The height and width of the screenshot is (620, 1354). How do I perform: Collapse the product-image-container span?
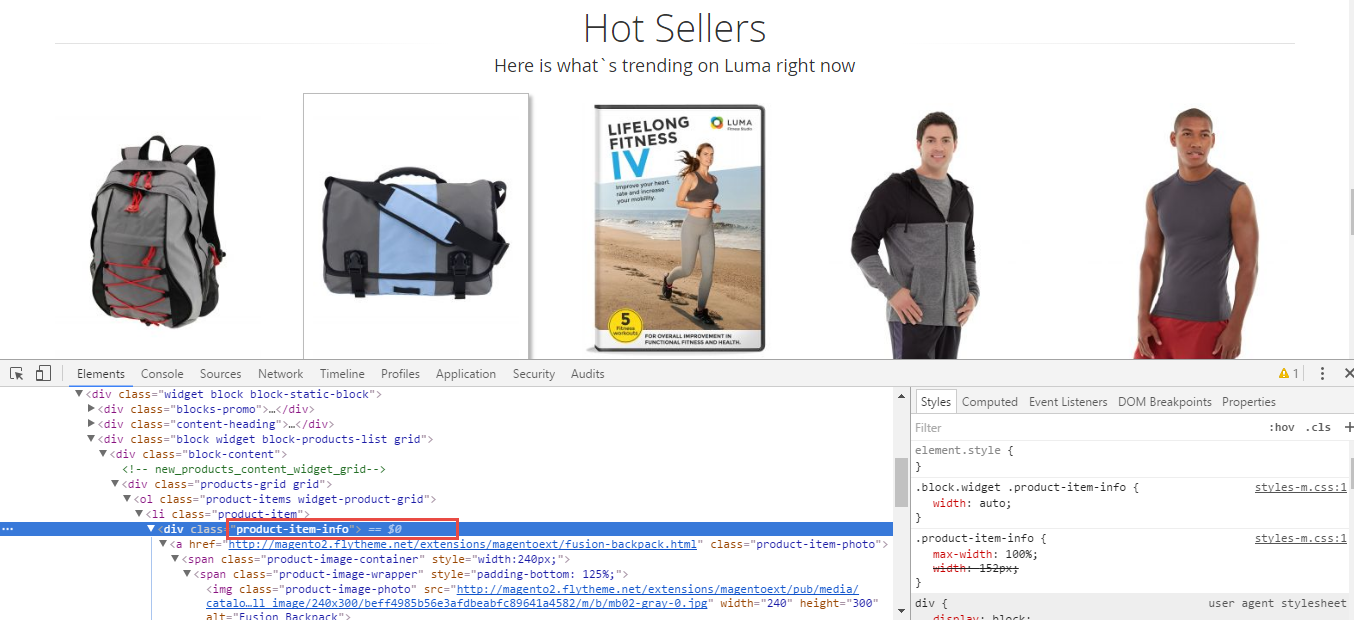click(176, 559)
